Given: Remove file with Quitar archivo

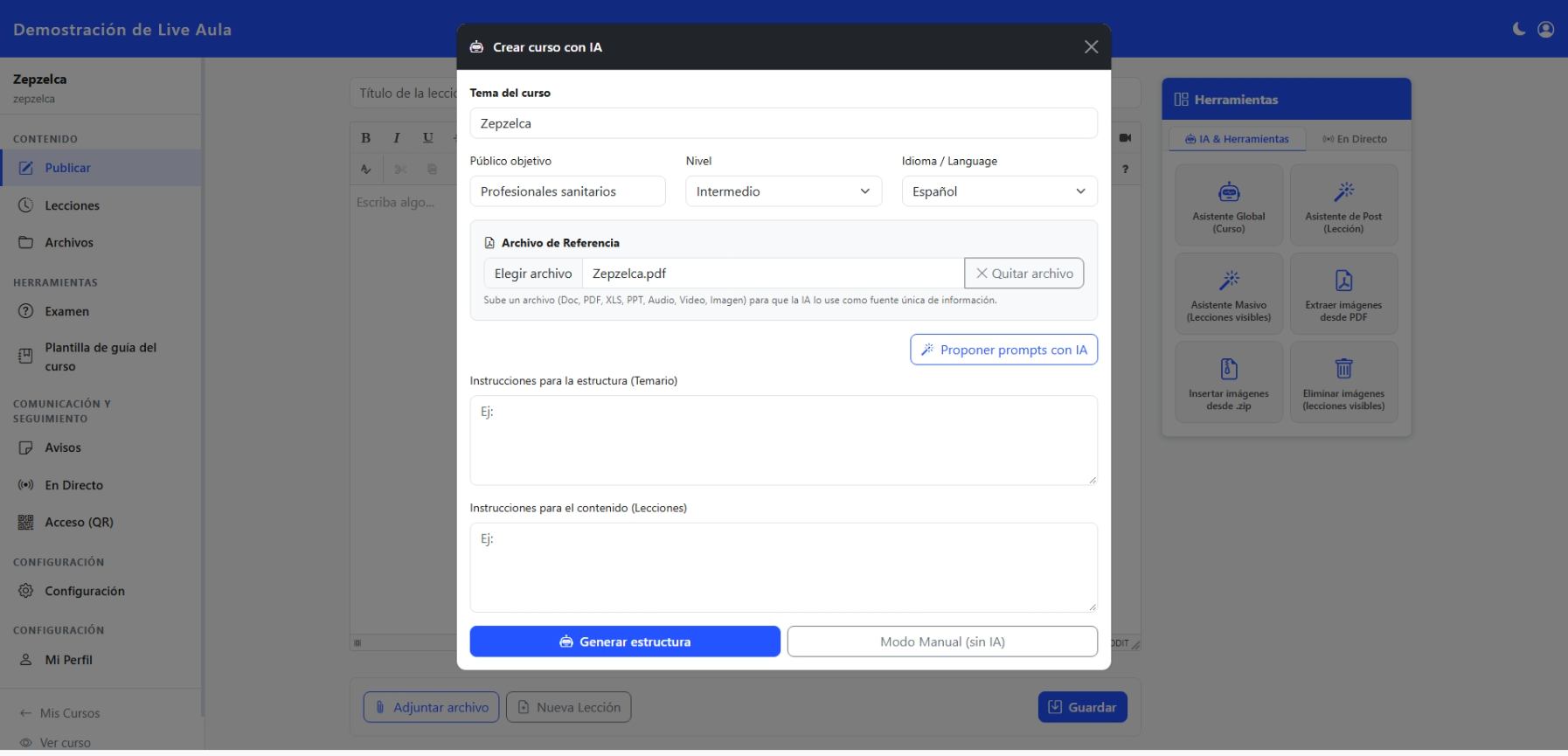Looking at the screenshot, I should pyautogui.click(x=1024, y=274).
